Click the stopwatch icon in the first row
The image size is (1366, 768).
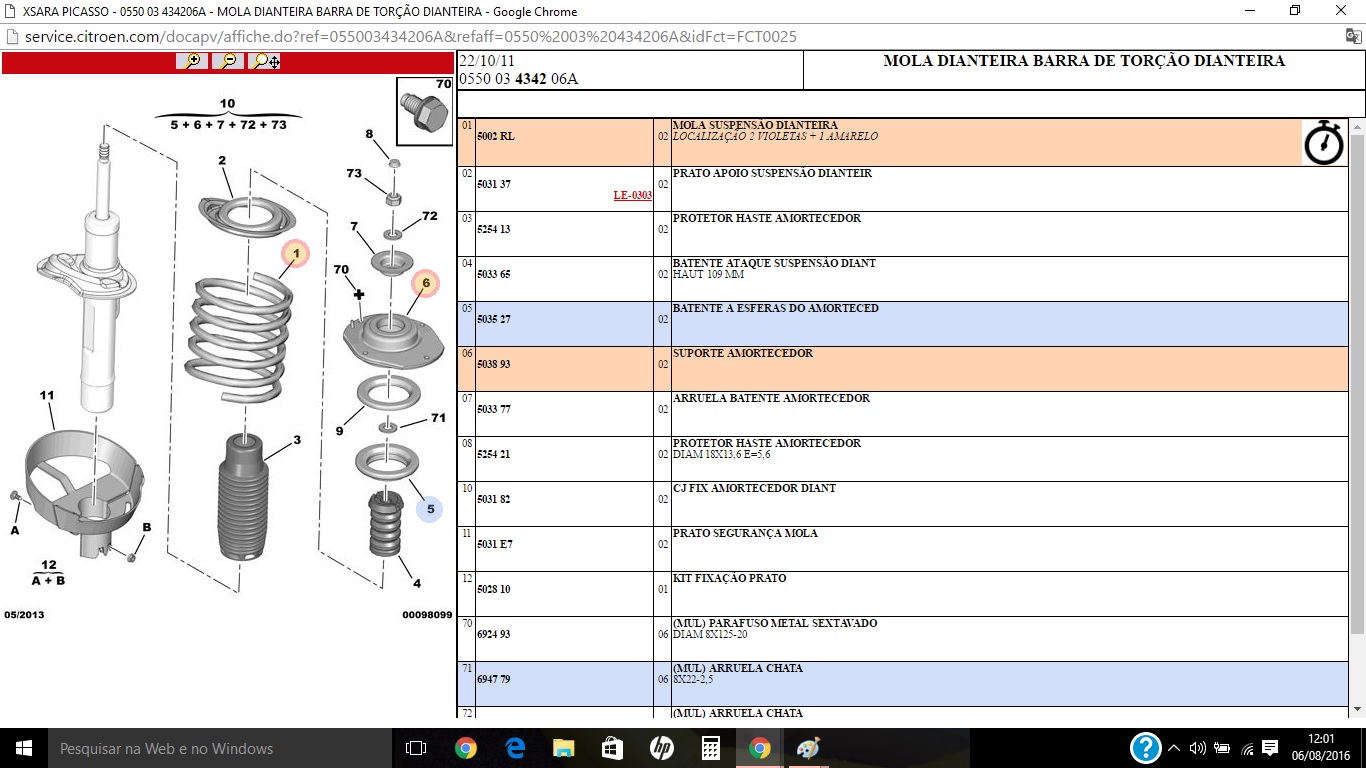(x=1323, y=143)
